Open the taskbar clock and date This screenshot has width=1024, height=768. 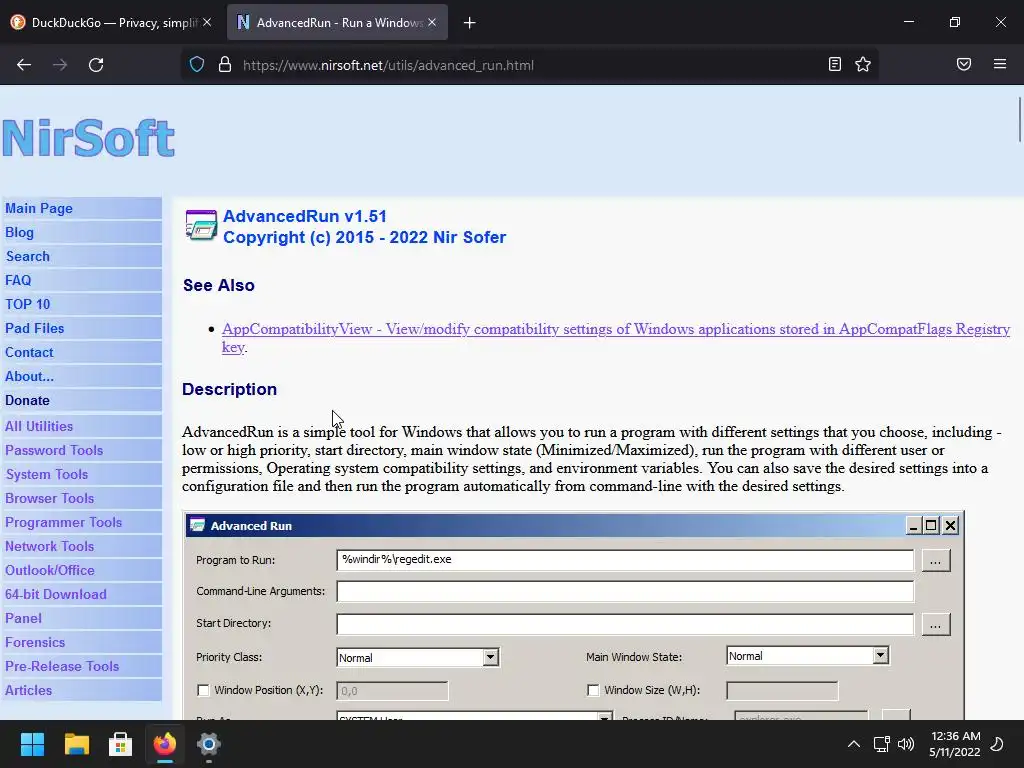(955, 744)
